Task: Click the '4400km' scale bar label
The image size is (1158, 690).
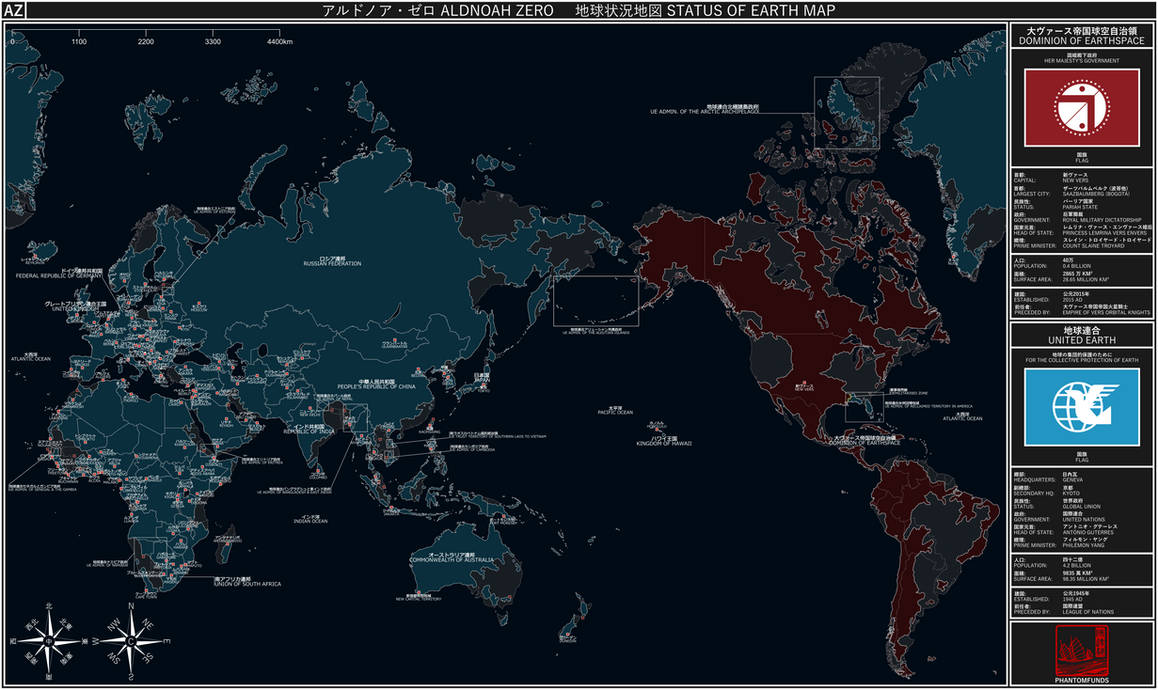Action: coord(280,42)
